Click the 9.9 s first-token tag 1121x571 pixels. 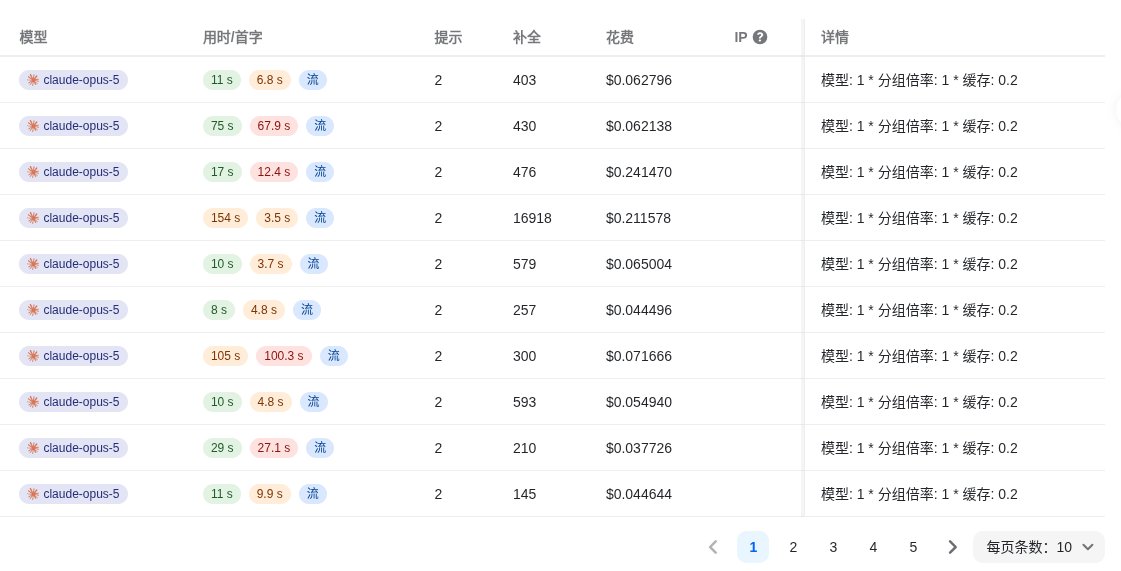(x=270, y=494)
